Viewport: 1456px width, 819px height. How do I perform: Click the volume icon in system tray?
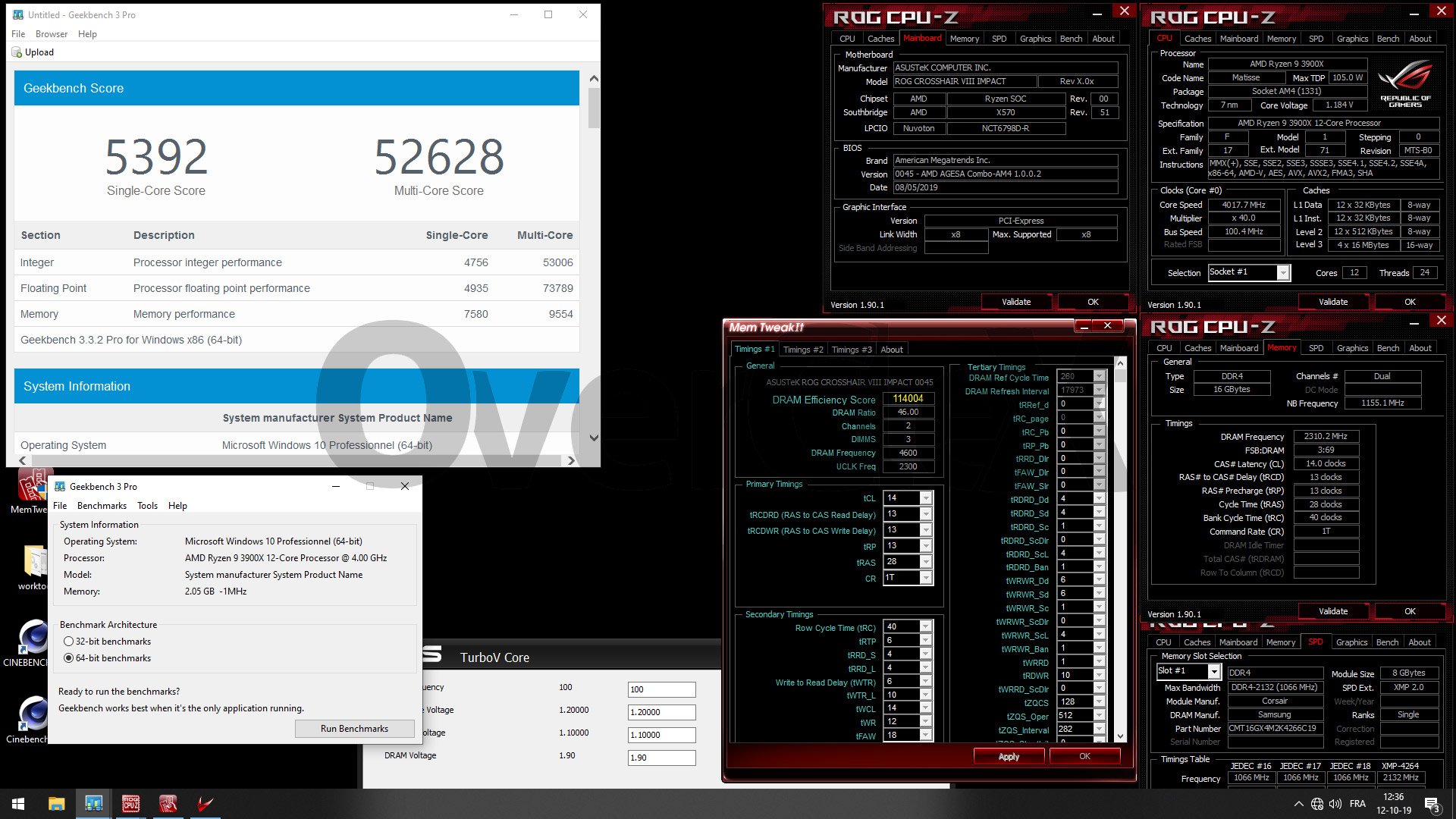tap(1335, 804)
